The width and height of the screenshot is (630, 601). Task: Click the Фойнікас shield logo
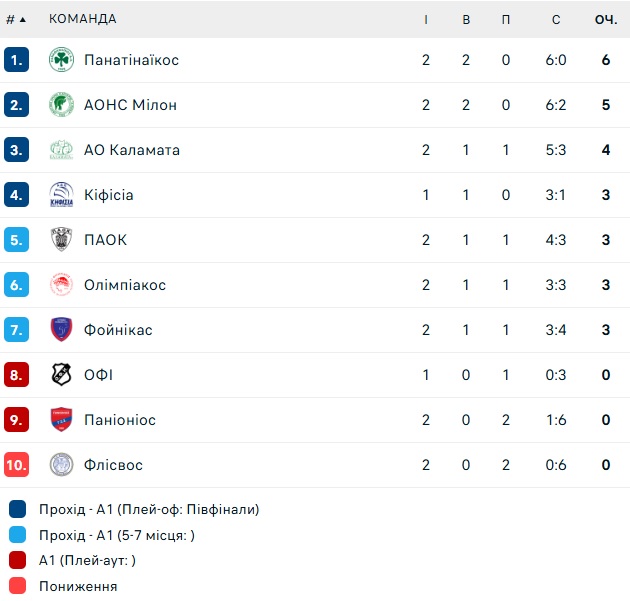pos(61,330)
